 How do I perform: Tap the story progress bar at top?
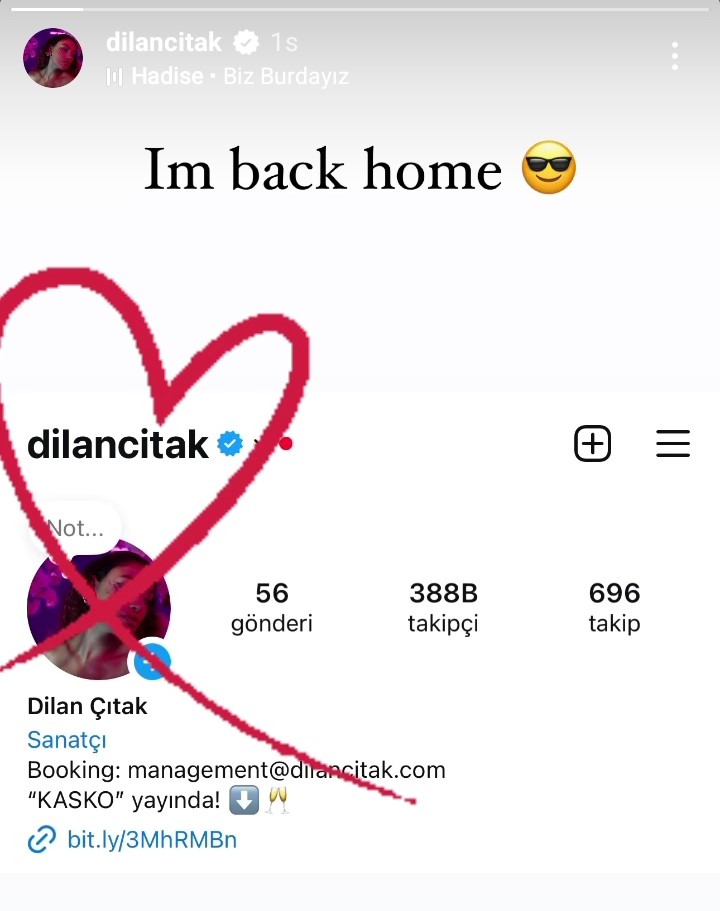360,9
